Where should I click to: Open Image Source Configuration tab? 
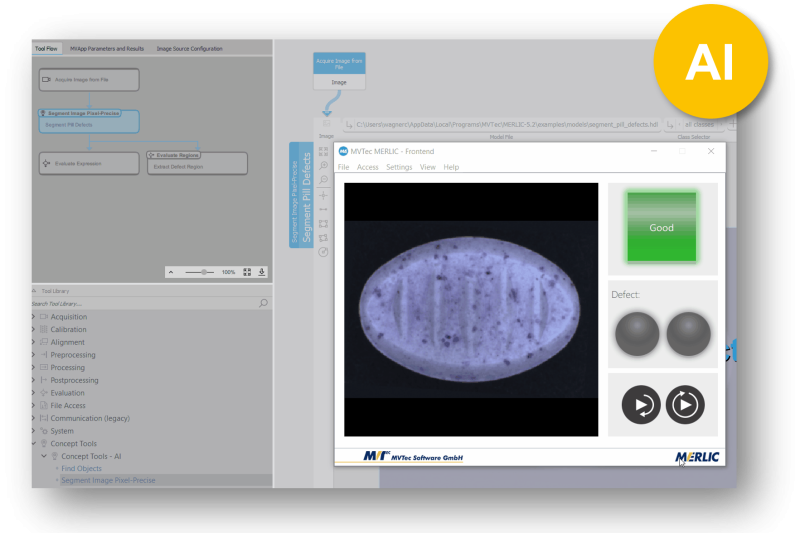tap(189, 48)
